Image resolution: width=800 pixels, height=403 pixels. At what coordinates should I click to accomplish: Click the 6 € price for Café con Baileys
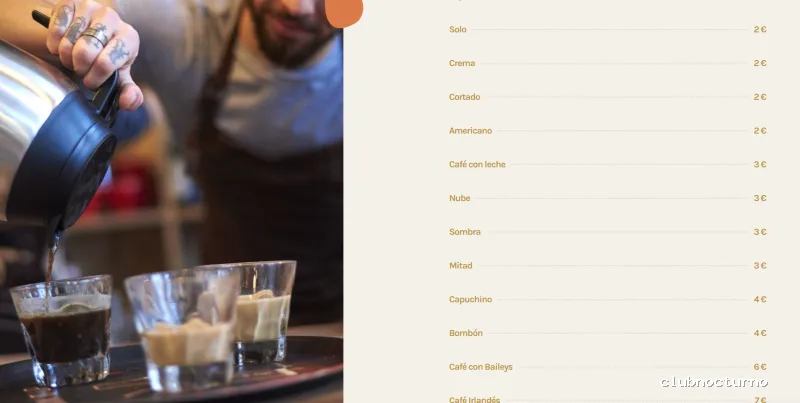pos(760,367)
